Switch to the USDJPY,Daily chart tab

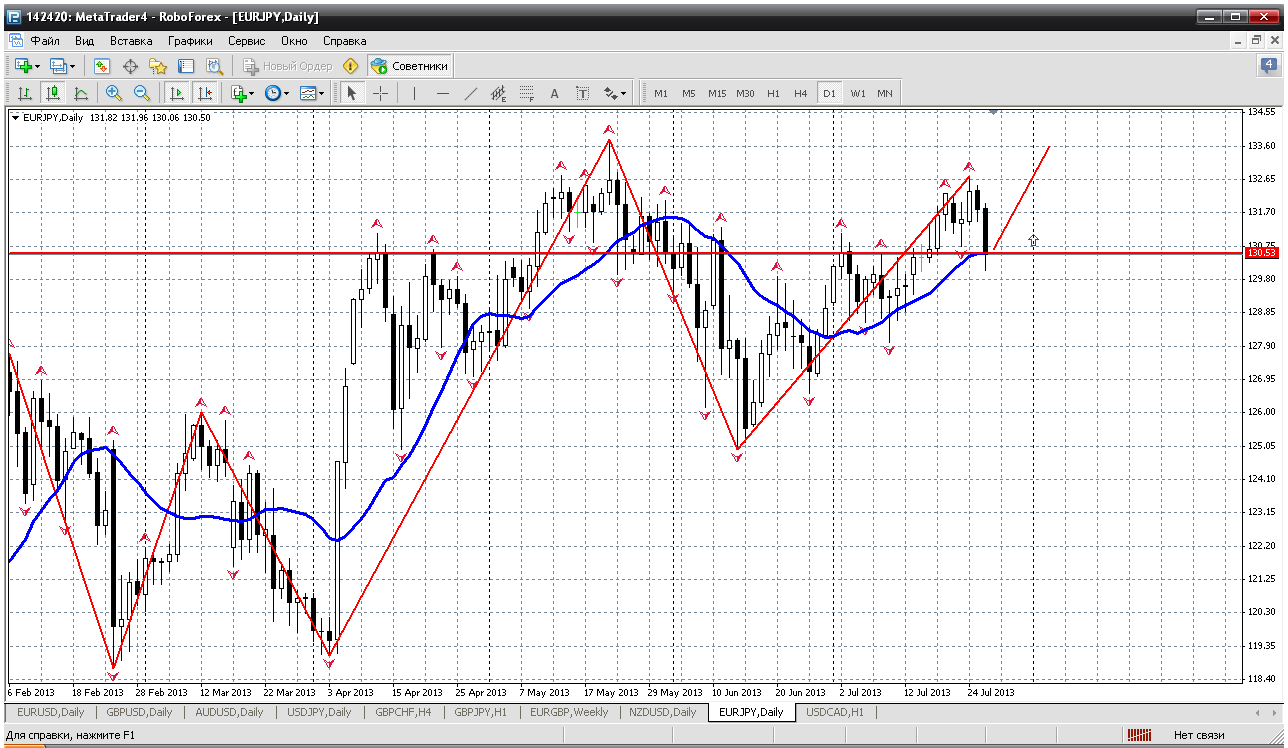317,712
